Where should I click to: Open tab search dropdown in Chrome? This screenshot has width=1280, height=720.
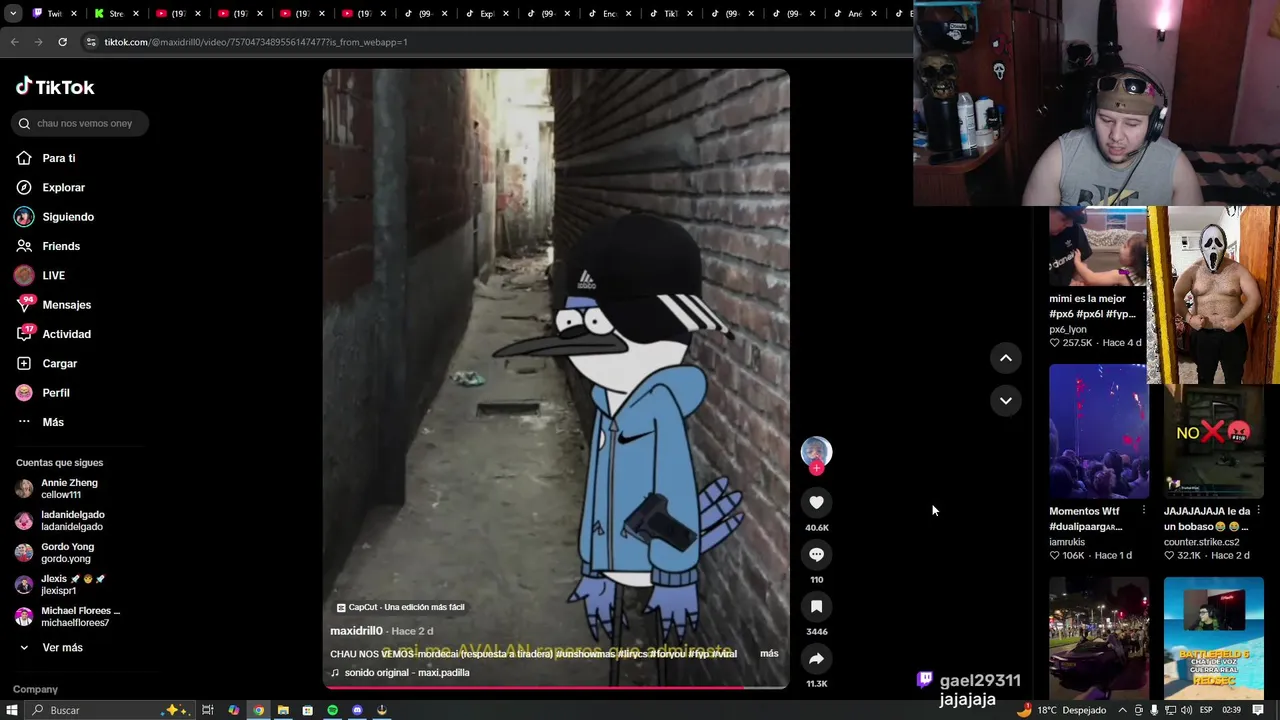click(14, 13)
